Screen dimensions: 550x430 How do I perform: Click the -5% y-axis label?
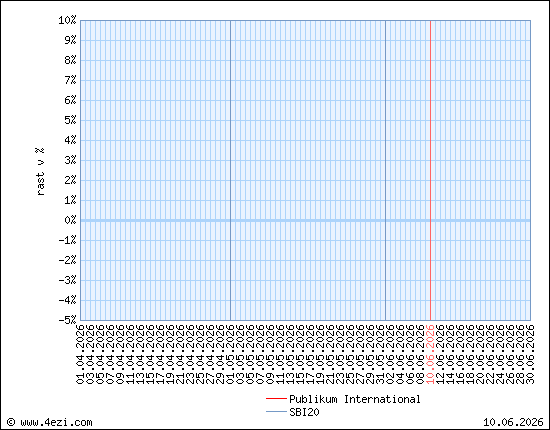tap(67, 320)
